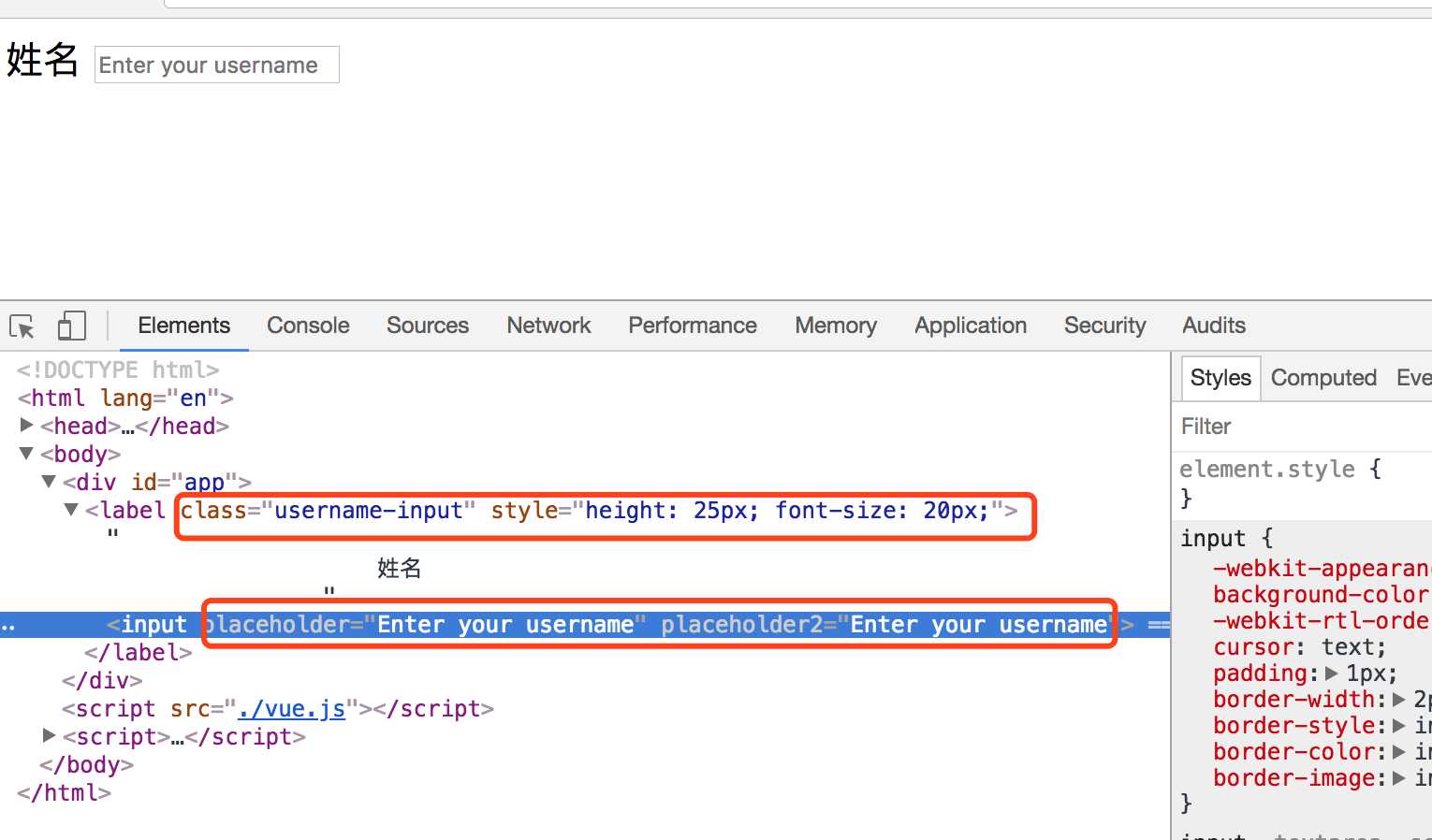
Task: Click the background-color property
Action: (1321, 595)
